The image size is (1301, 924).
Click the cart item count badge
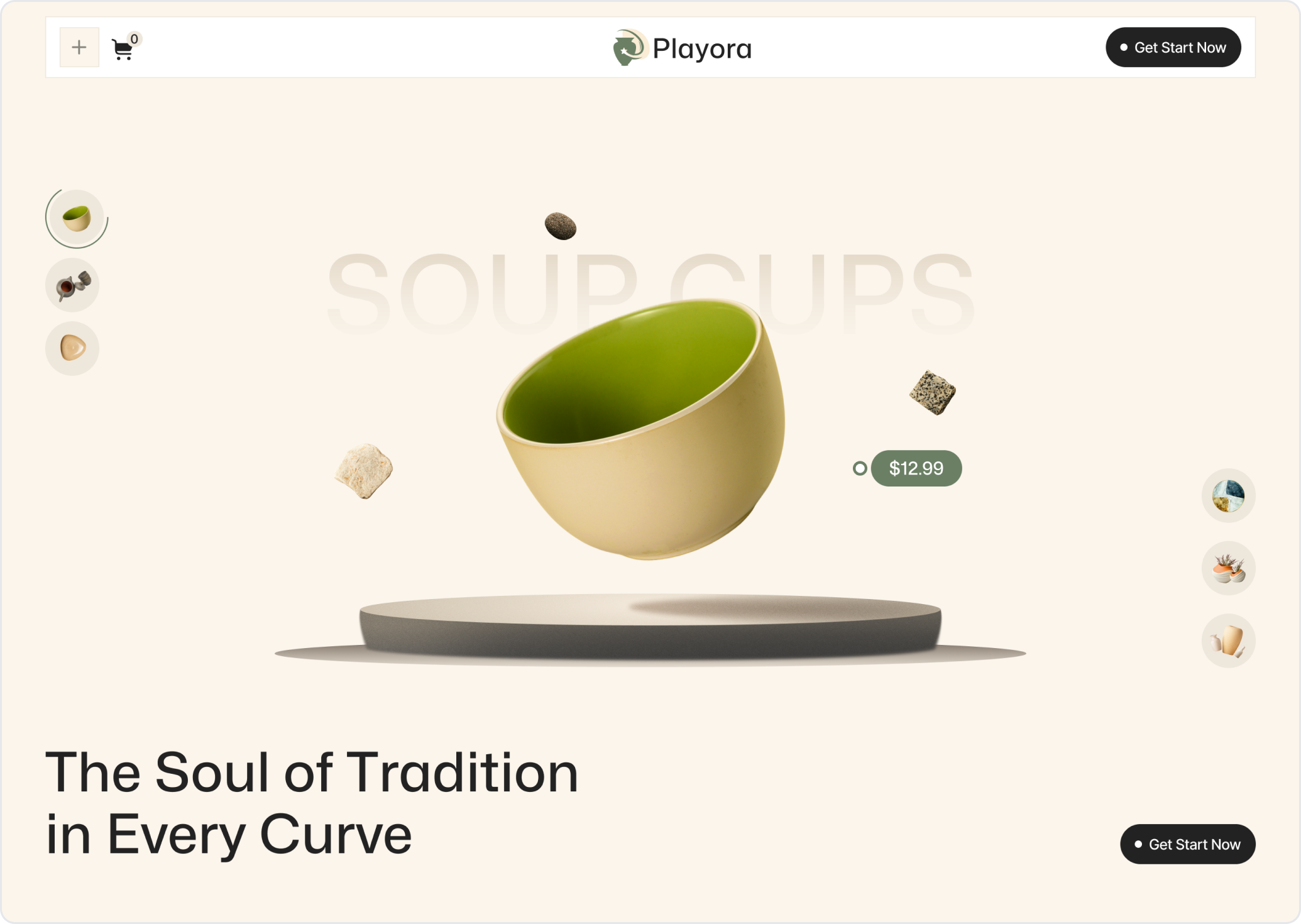coord(134,39)
